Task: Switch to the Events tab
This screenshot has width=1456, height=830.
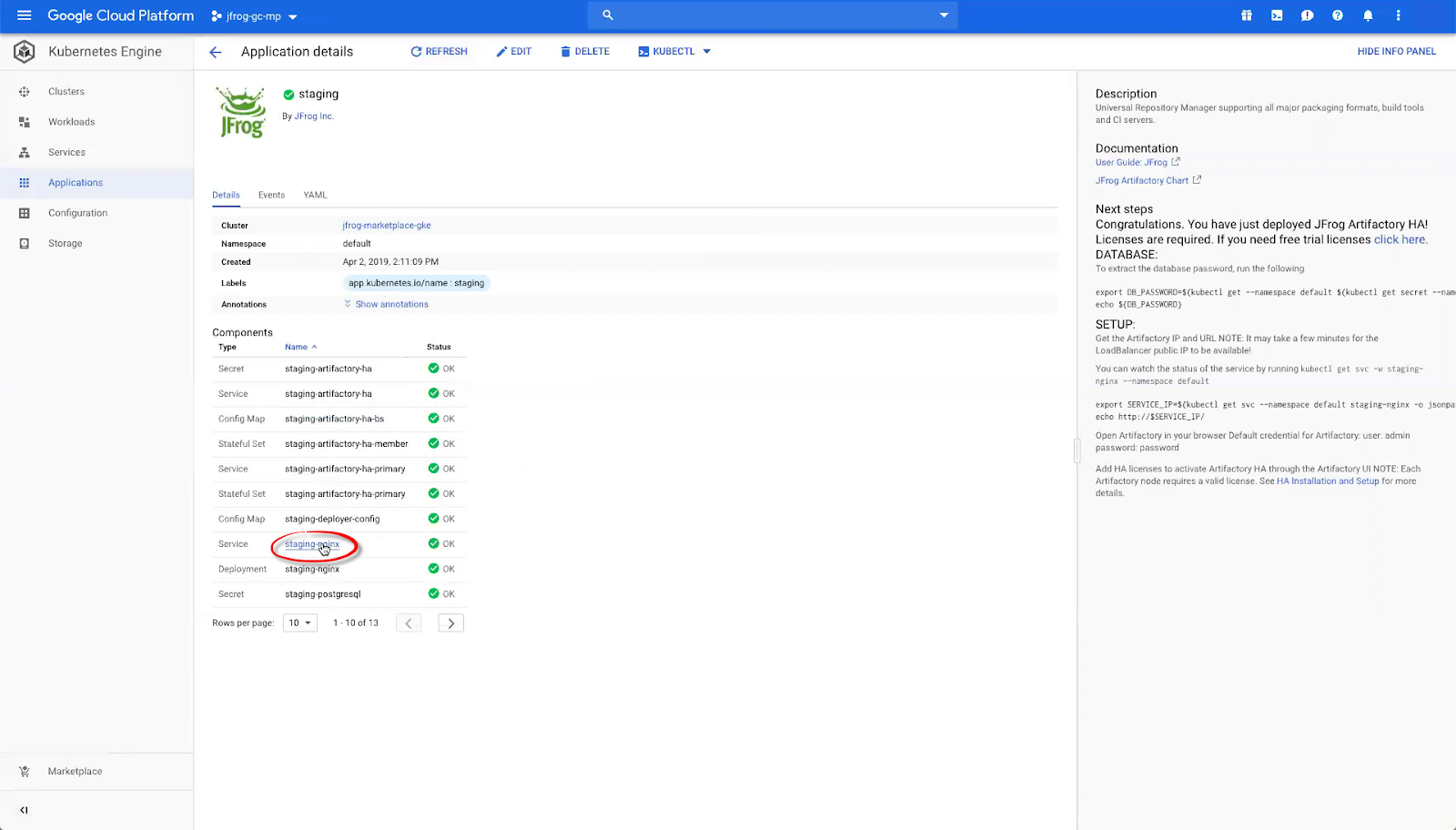Action: coord(271,195)
